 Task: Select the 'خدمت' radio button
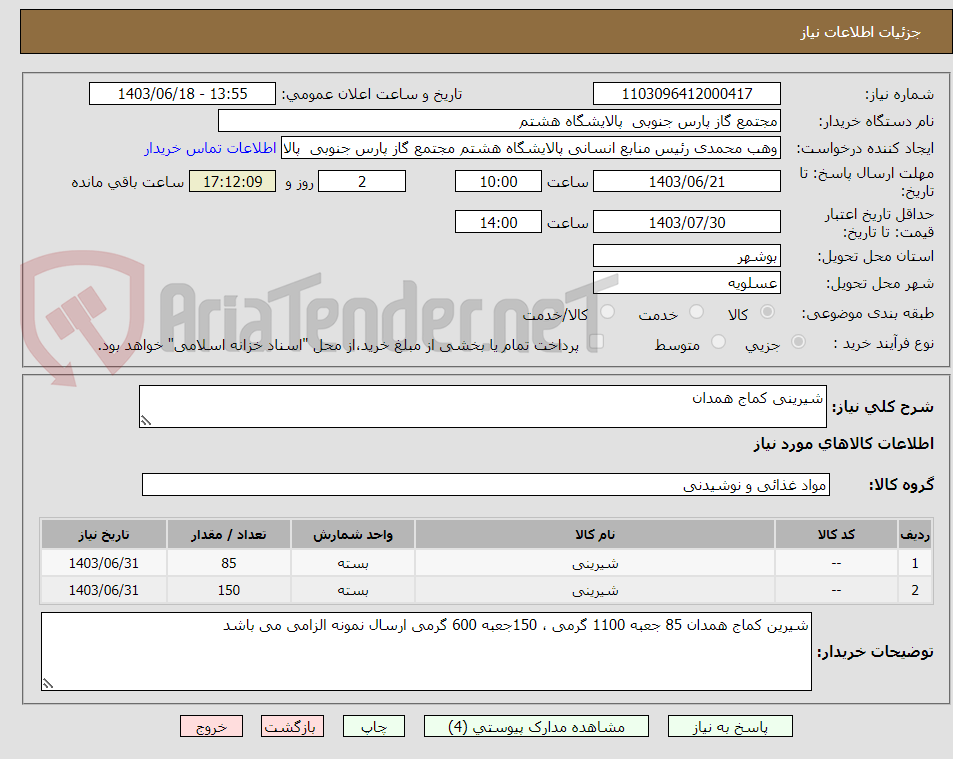click(x=697, y=312)
